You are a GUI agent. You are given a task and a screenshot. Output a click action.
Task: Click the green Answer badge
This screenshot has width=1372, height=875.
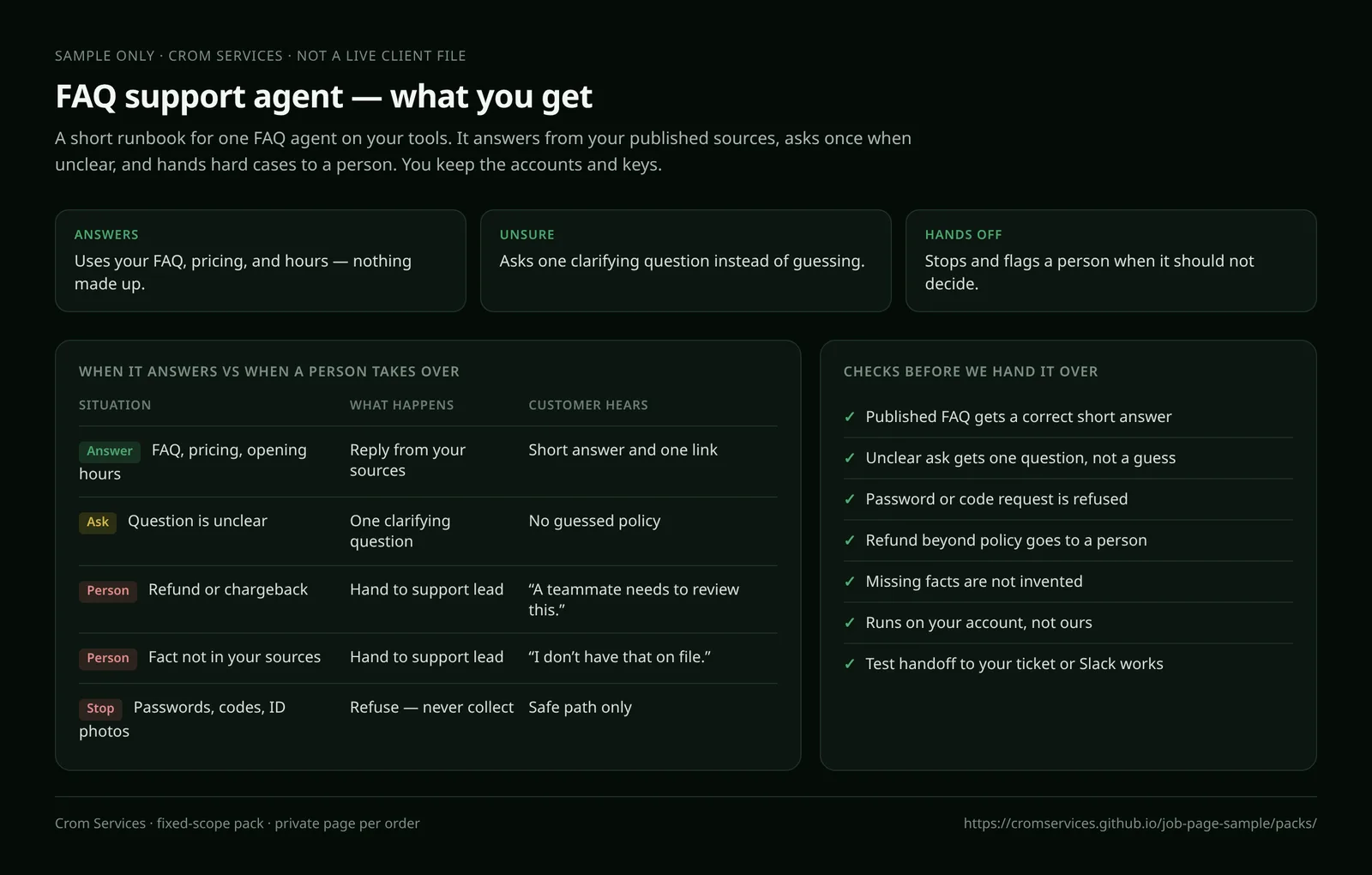[x=110, y=451]
